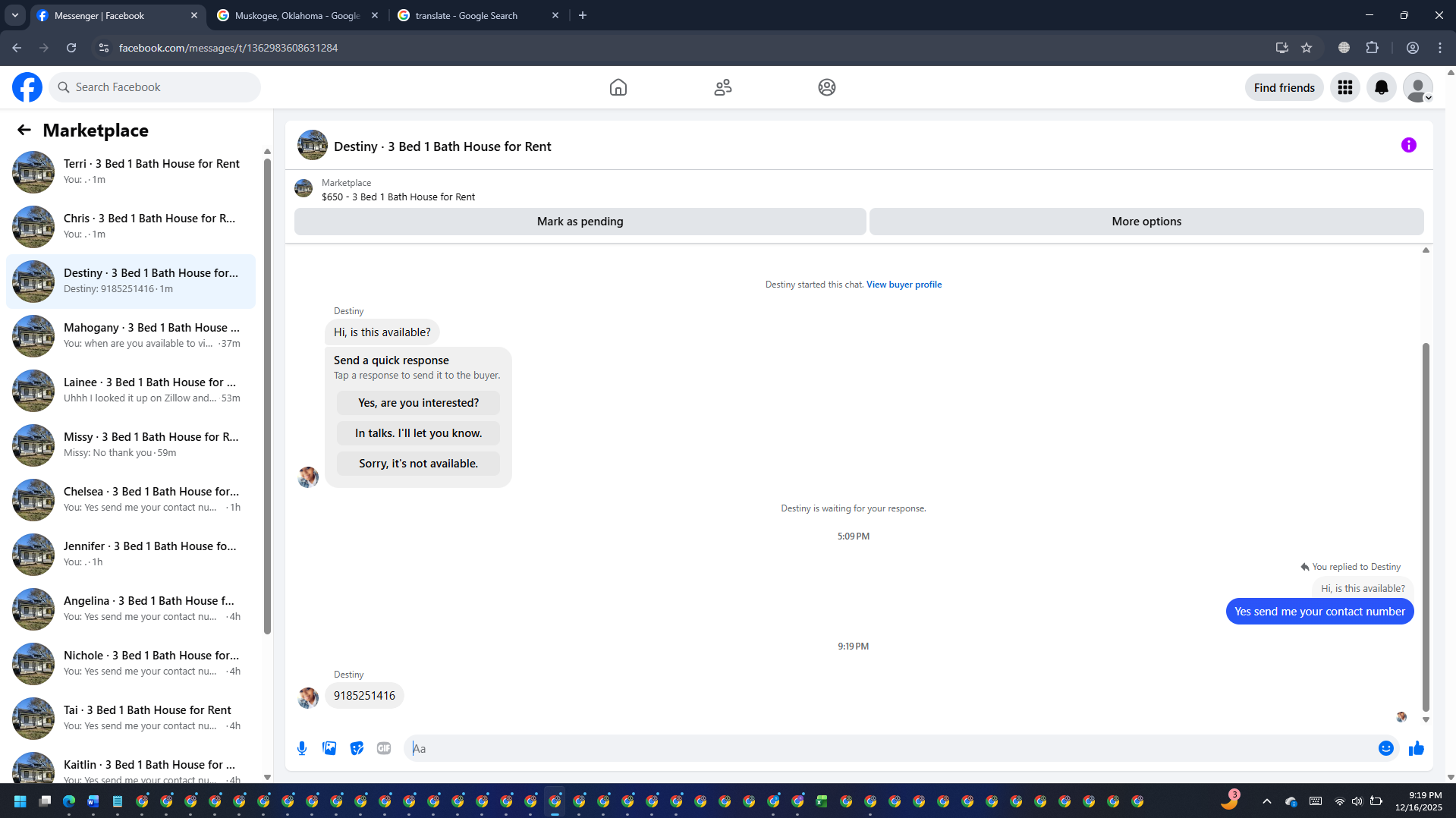The width and height of the screenshot is (1456, 818).
Task: Open Chrome three-dot menu
Action: coord(1440,48)
